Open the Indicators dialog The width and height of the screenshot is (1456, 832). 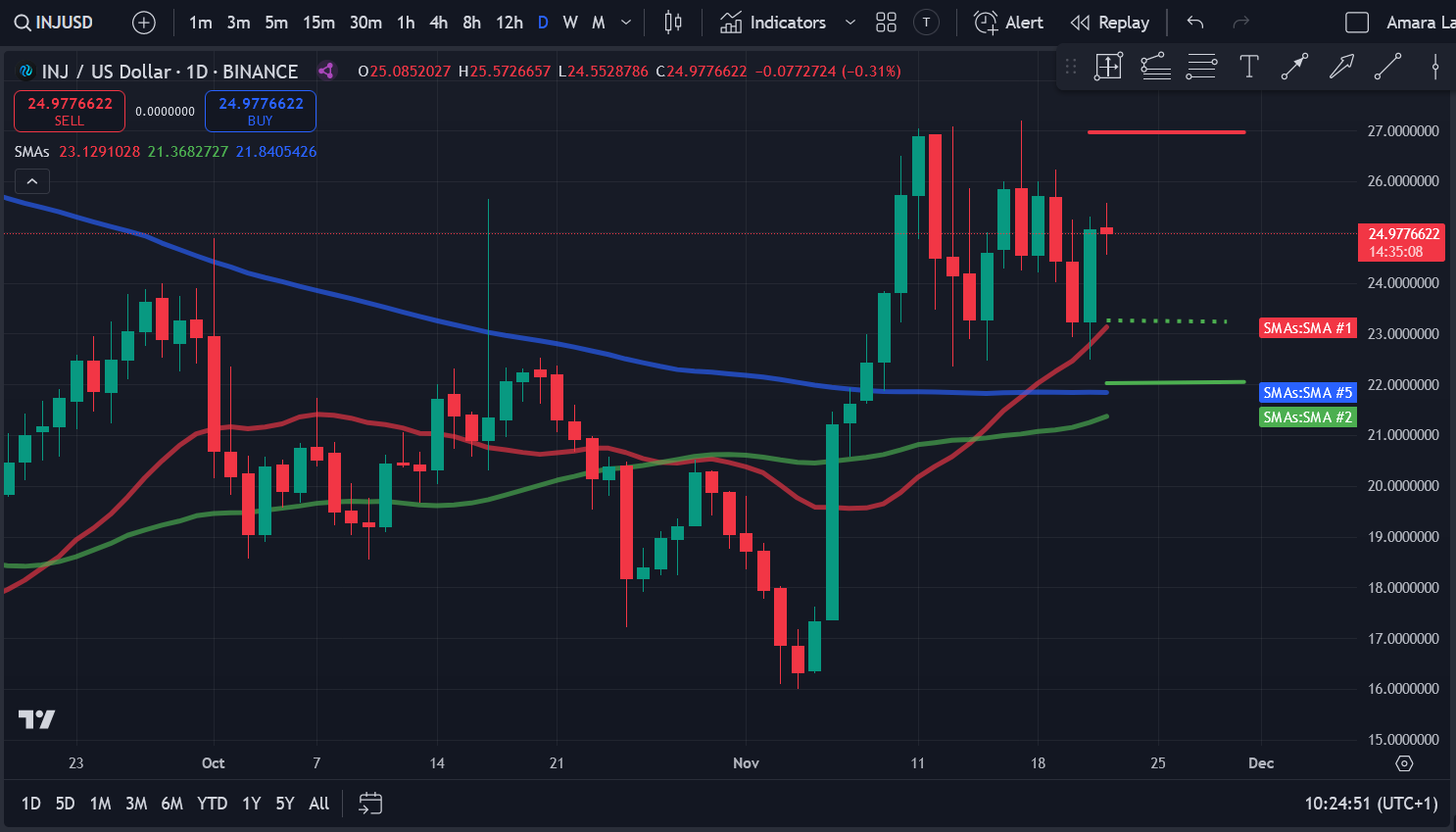click(773, 23)
